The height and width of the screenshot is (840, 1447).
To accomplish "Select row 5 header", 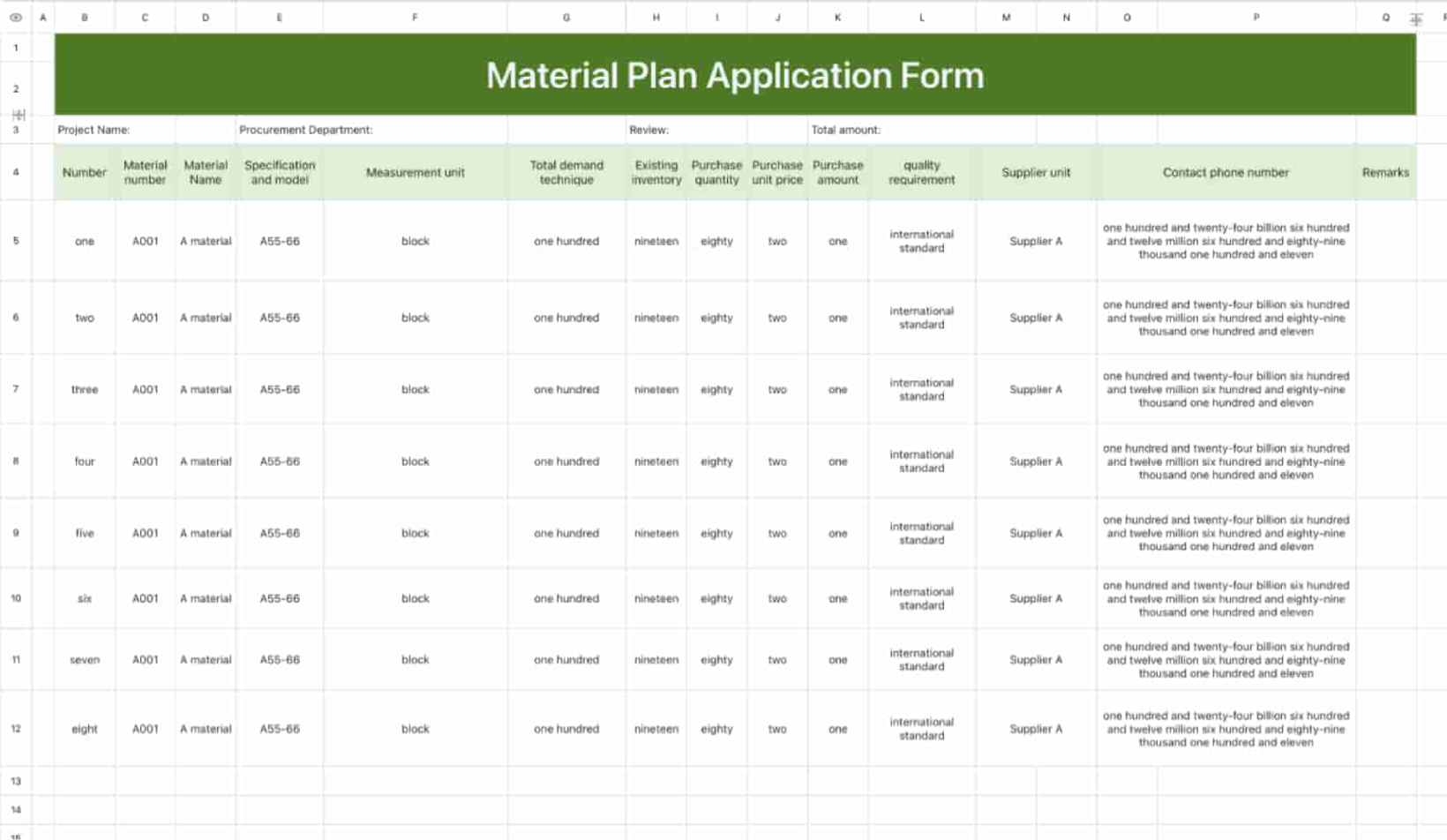I will [16, 241].
